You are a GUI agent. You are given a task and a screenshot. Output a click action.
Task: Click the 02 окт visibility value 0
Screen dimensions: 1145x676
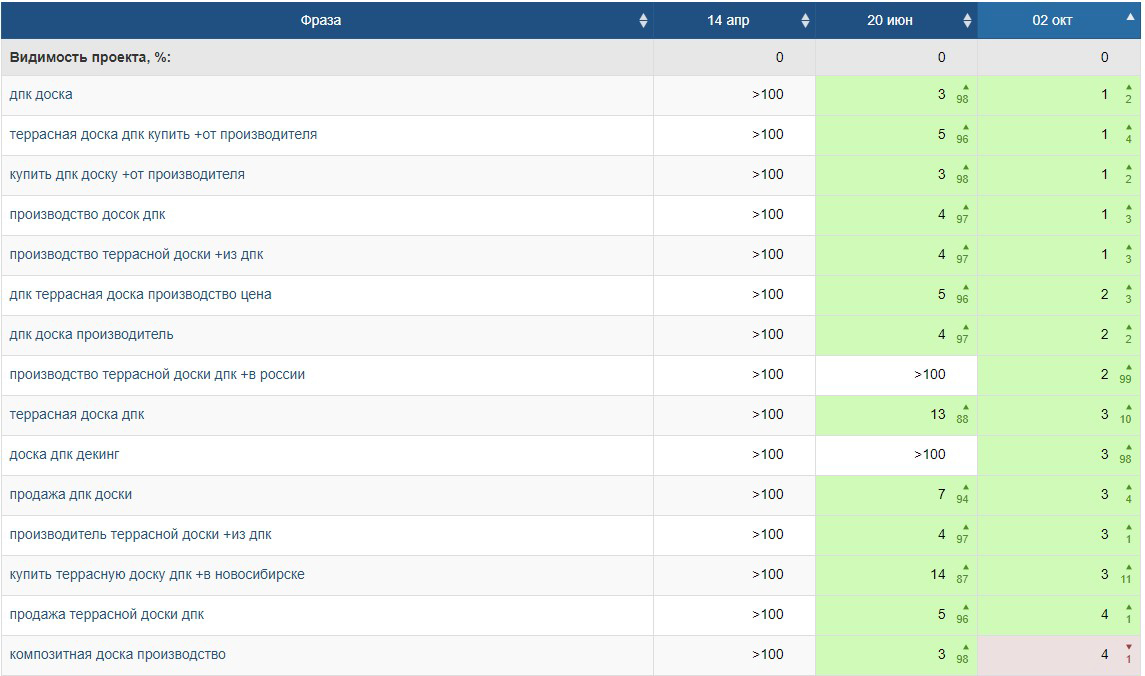pyautogui.click(x=1104, y=58)
